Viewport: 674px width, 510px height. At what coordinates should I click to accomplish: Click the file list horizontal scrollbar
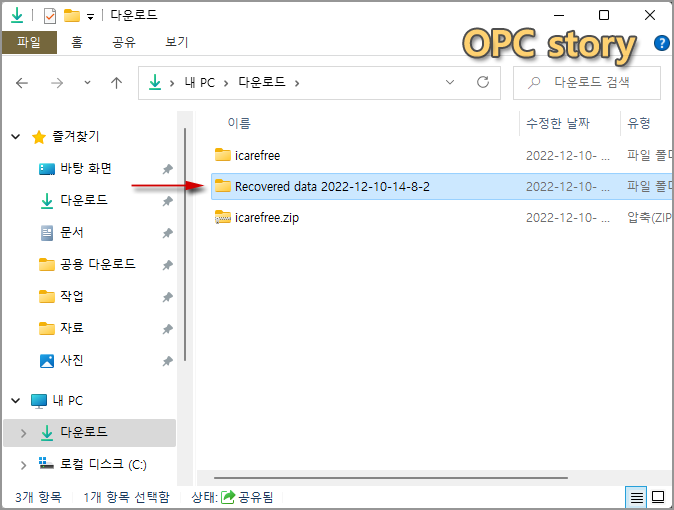[x=391, y=478]
